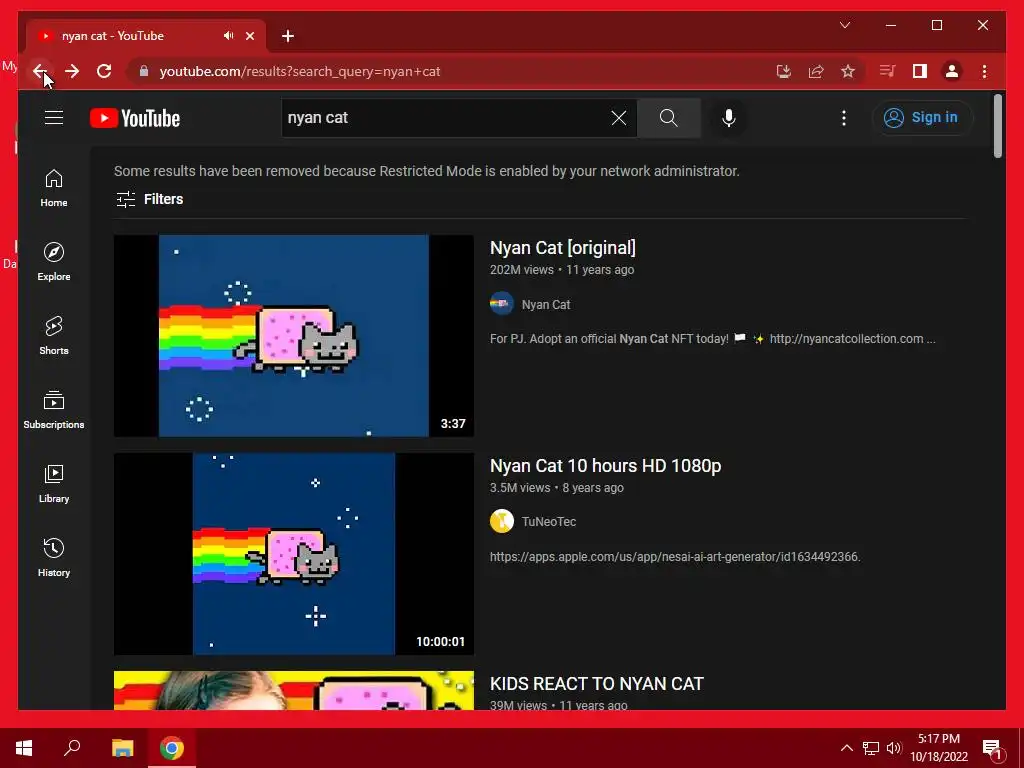The width and height of the screenshot is (1024, 768).
Task: Open the Windows Start menu
Action: coord(24,748)
